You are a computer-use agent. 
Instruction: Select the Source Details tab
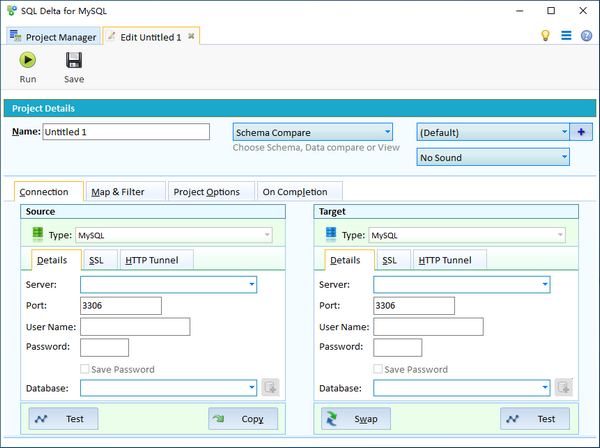tap(56, 260)
